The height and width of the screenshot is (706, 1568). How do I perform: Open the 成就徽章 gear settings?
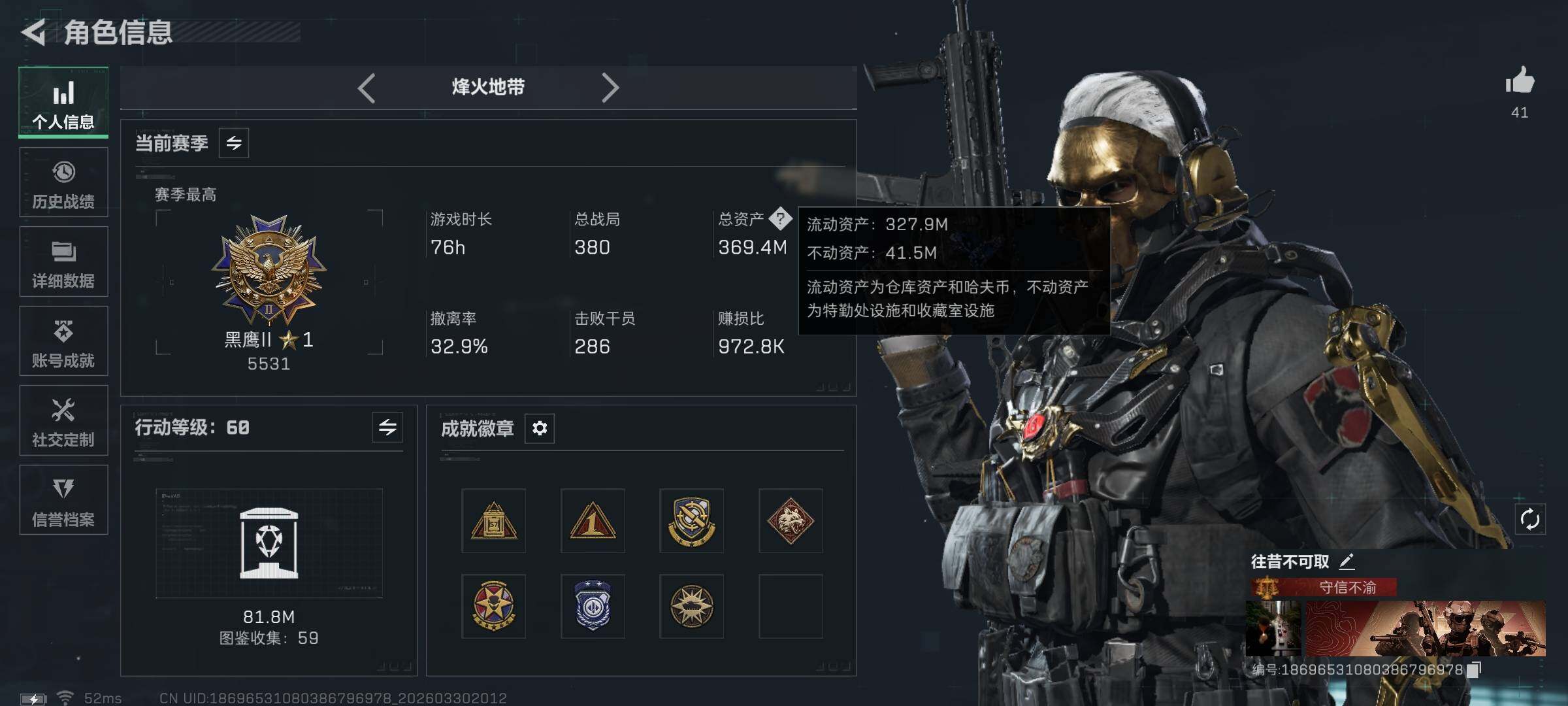[x=540, y=428]
